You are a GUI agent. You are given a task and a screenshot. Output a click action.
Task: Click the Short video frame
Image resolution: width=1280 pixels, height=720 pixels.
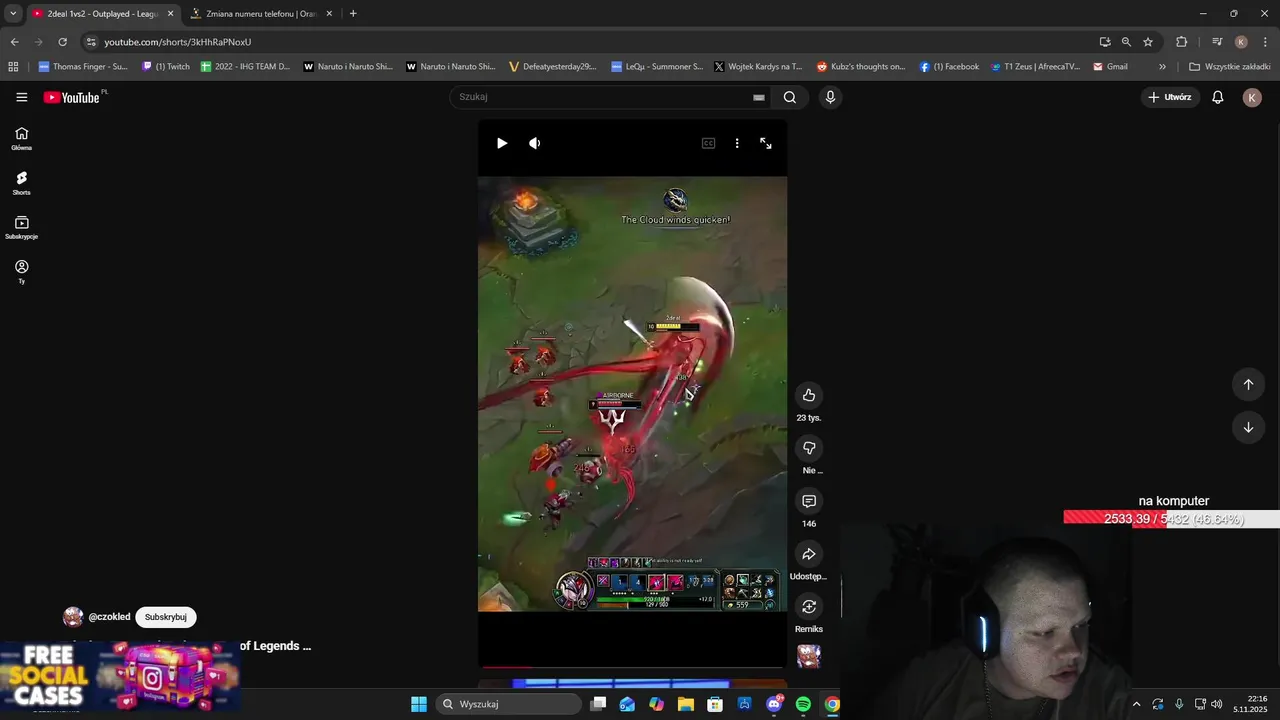click(632, 393)
